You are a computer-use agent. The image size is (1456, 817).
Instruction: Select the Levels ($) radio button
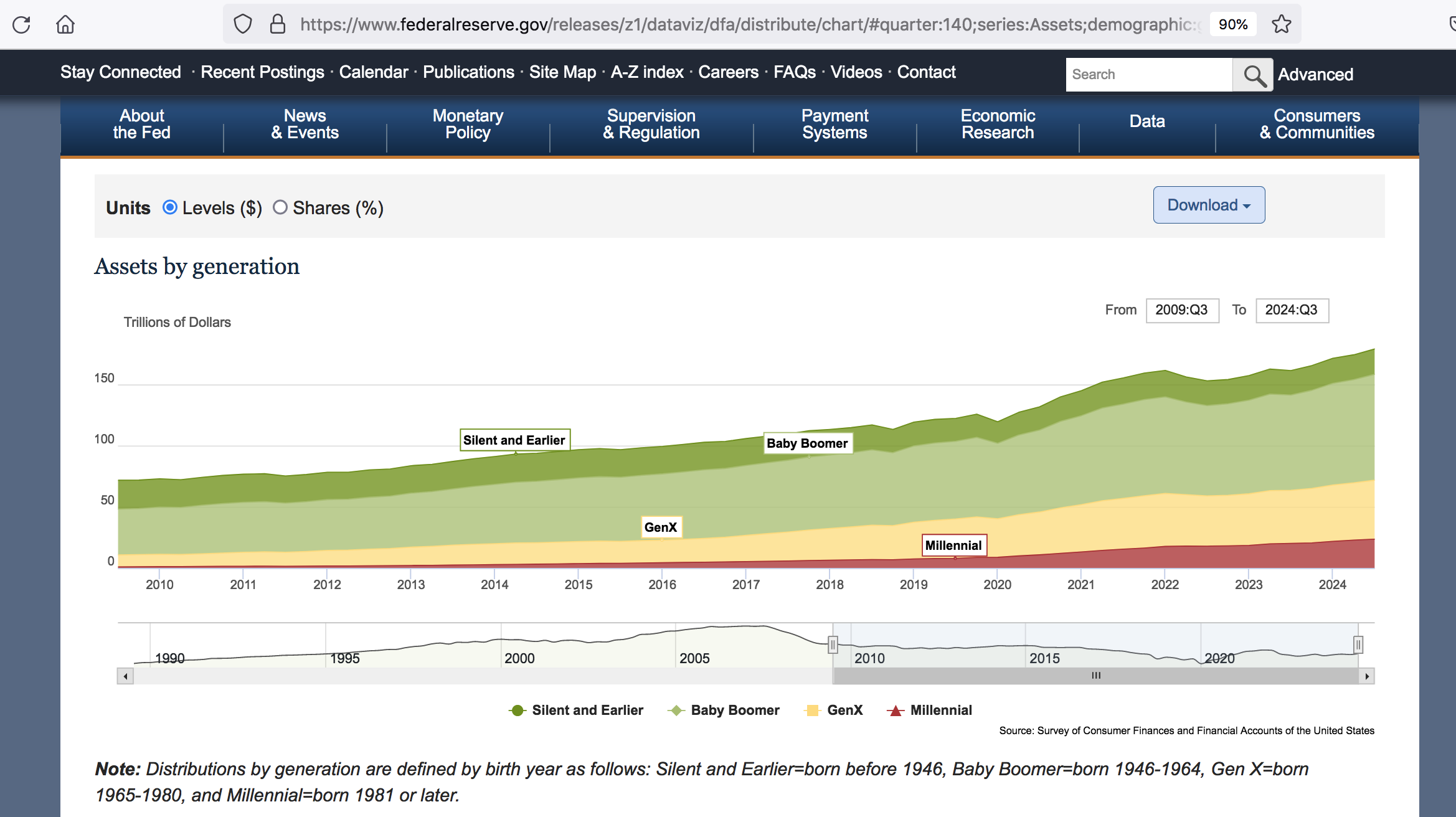click(x=170, y=207)
